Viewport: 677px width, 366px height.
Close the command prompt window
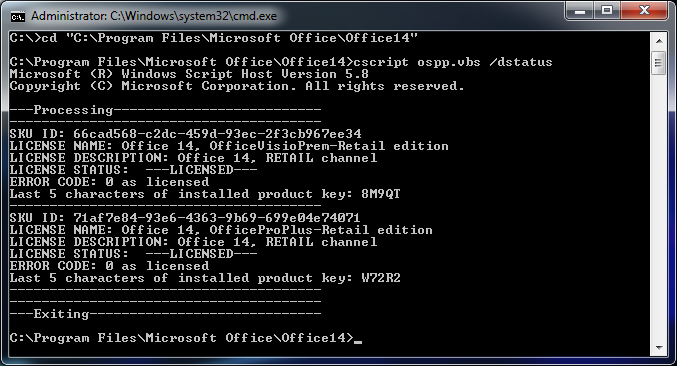[644, 10]
